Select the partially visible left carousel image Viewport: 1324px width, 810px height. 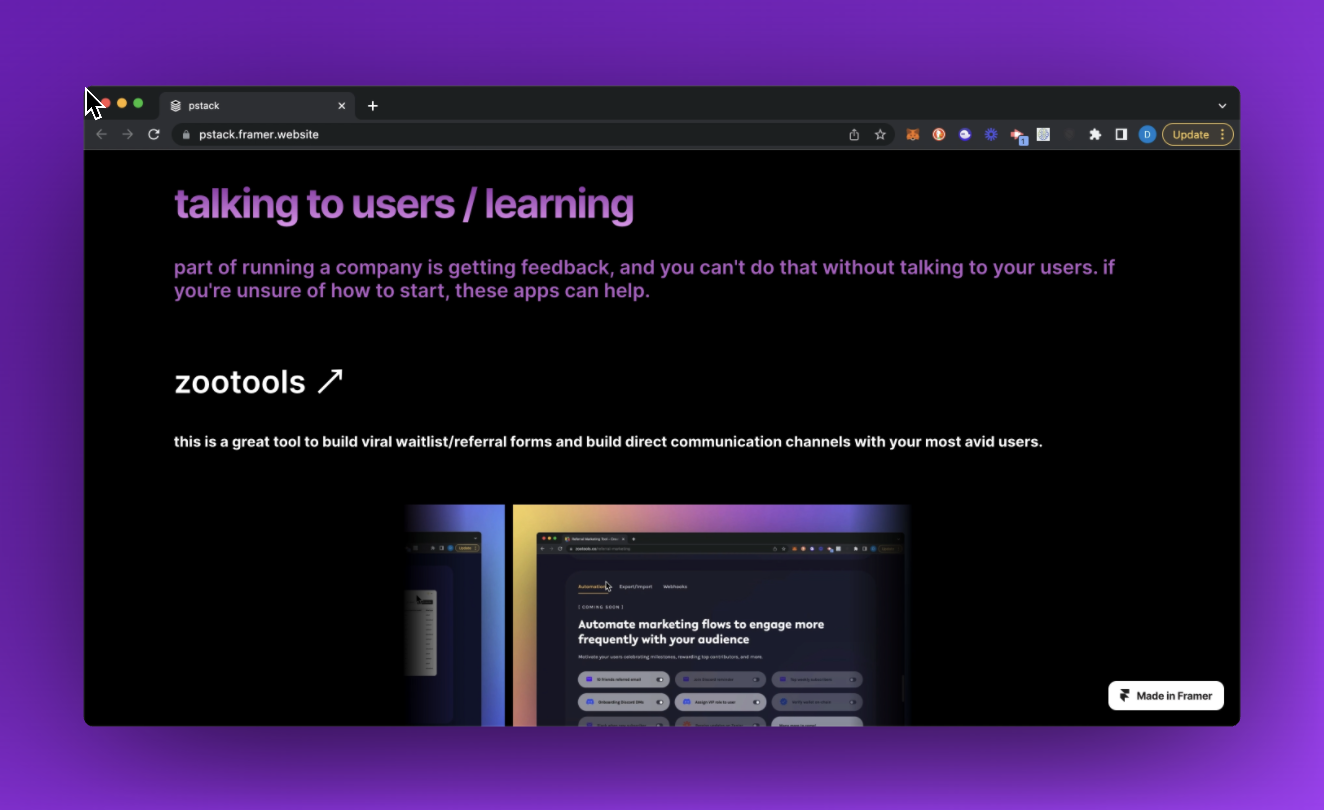456,615
